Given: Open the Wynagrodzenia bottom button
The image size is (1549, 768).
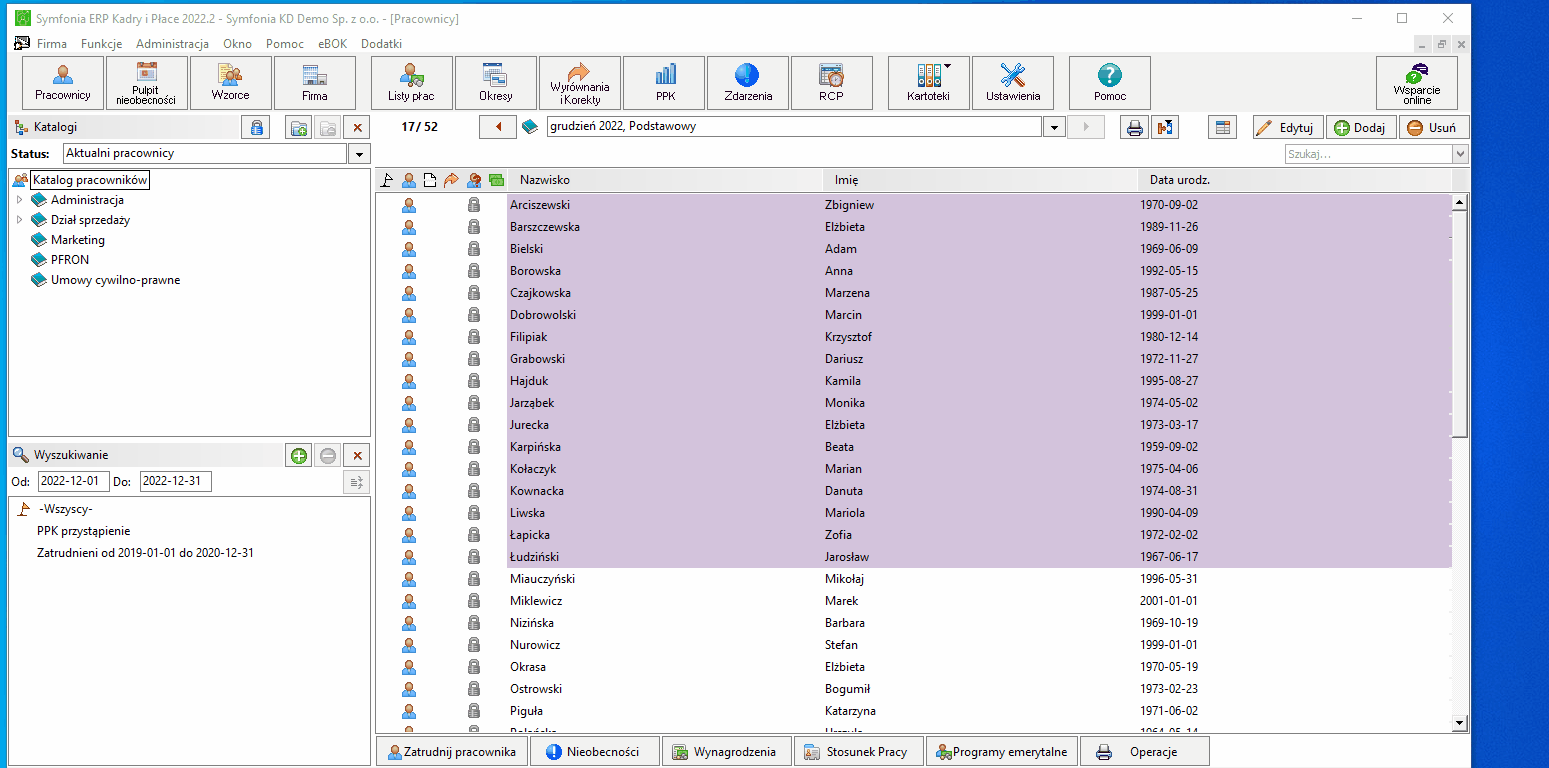Looking at the screenshot, I should (x=727, y=752).
